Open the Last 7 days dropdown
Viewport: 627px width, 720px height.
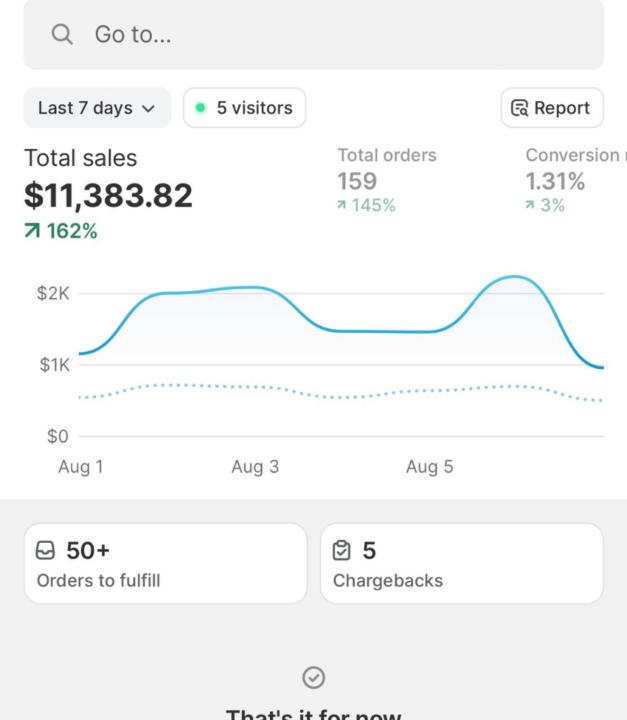click(x=96, y=108)
